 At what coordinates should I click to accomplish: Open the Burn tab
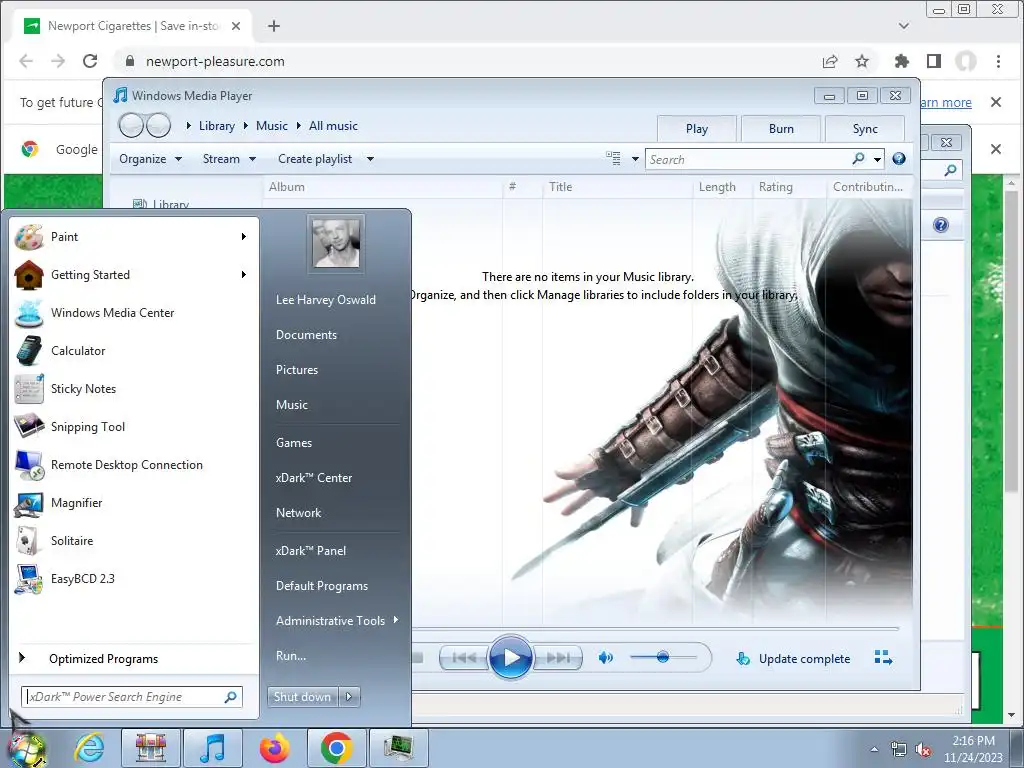pyautogui.click(x=781, y=129)
